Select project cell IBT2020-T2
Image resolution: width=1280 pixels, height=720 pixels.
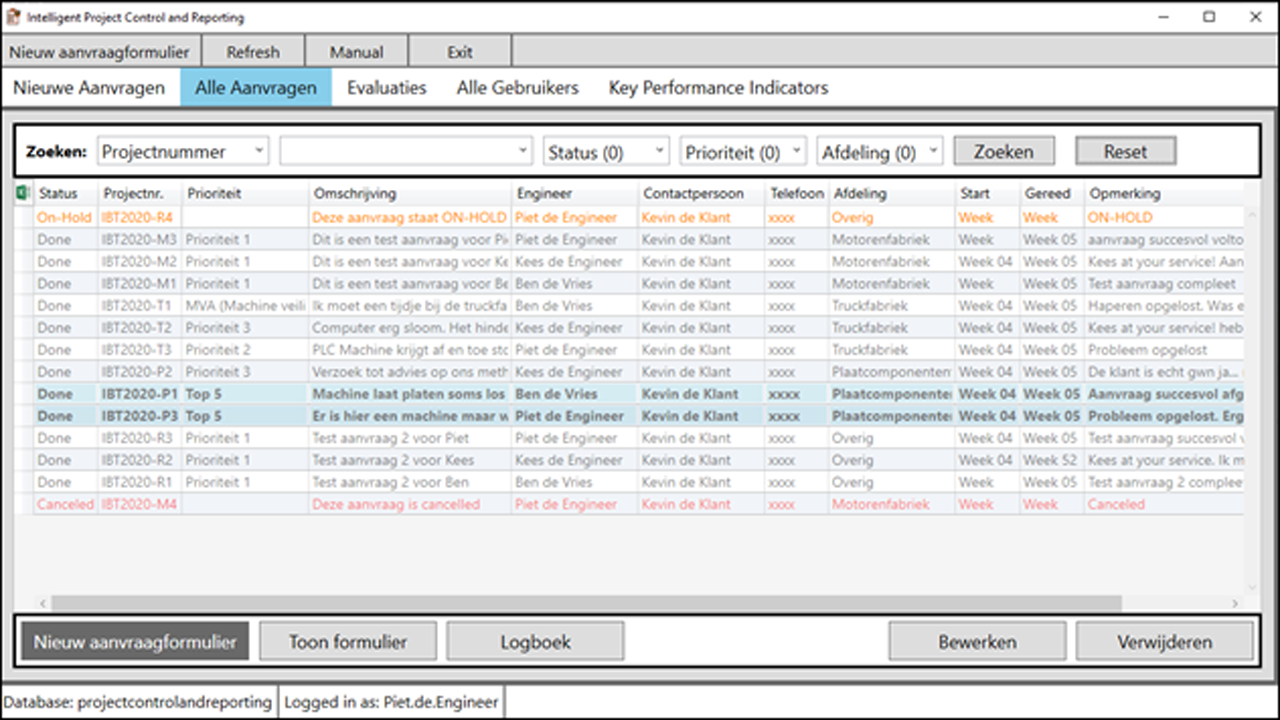pos(139,328)
